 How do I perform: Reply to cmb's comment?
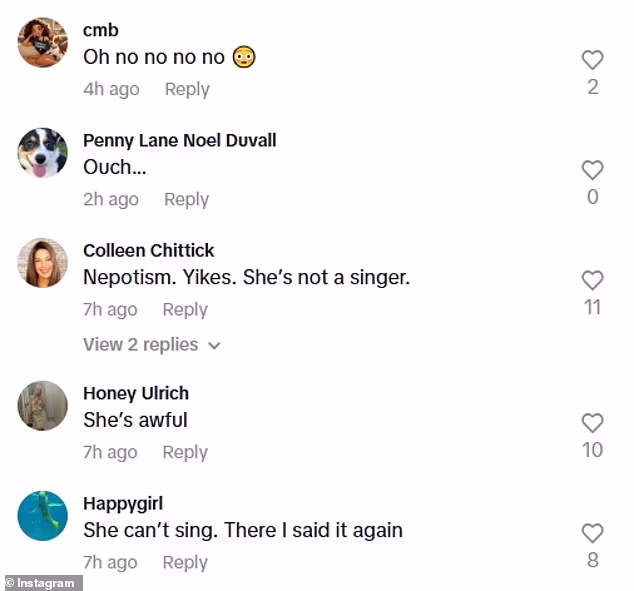[x=187, y=89]
